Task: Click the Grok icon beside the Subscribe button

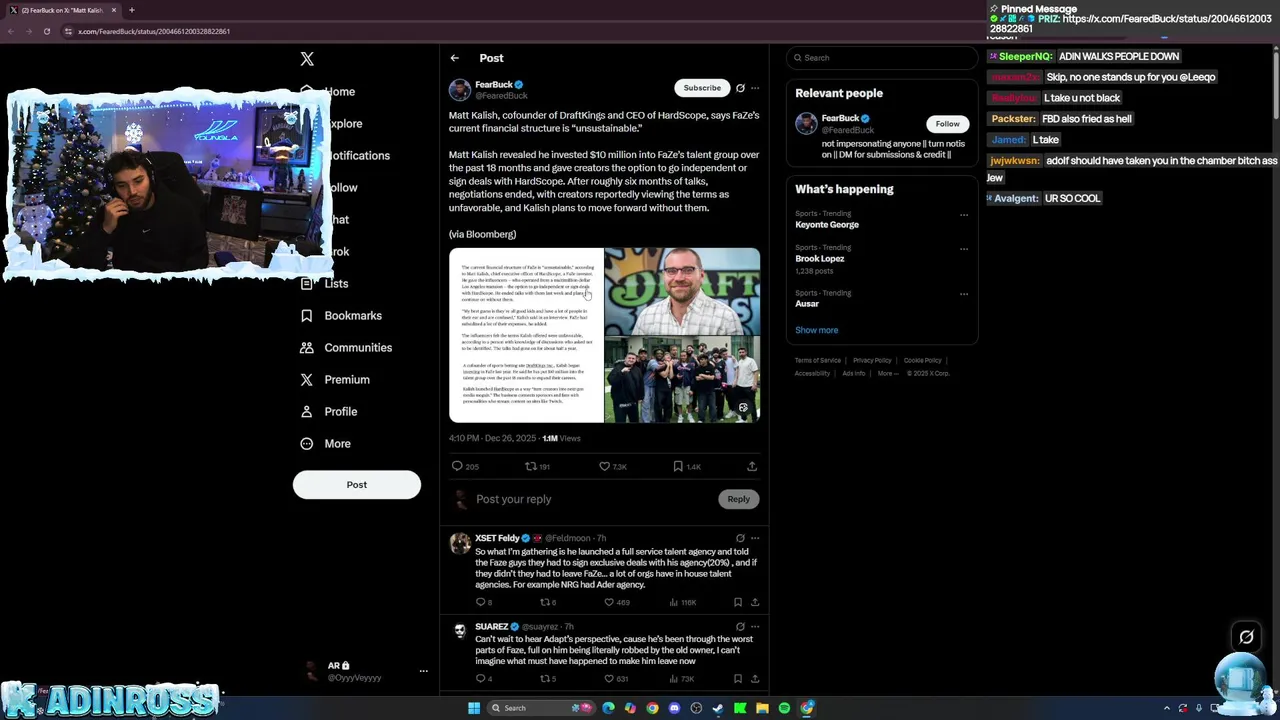Action: pyautogui.click(x=740, y=88)
